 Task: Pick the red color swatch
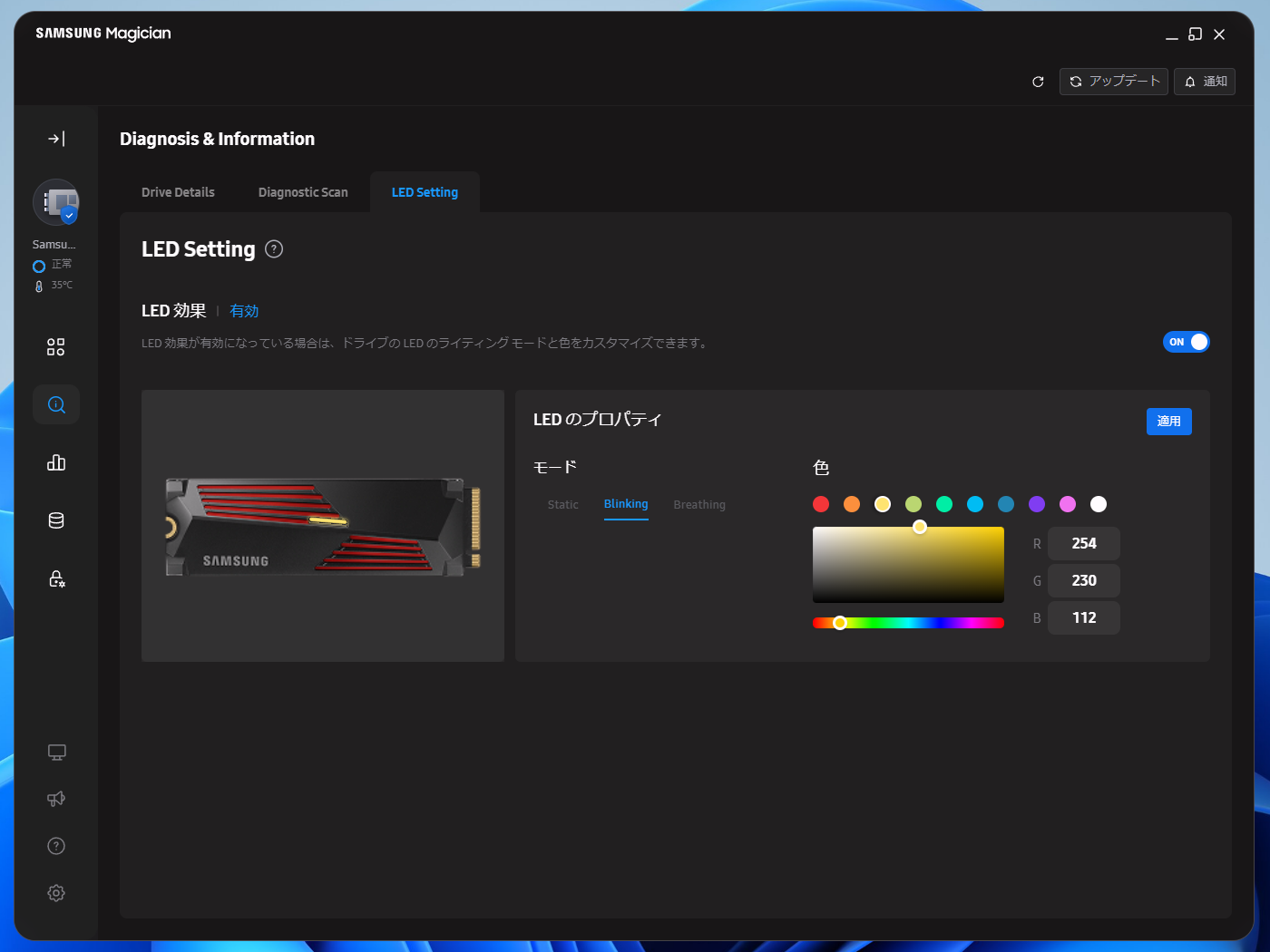pos(821,504)
